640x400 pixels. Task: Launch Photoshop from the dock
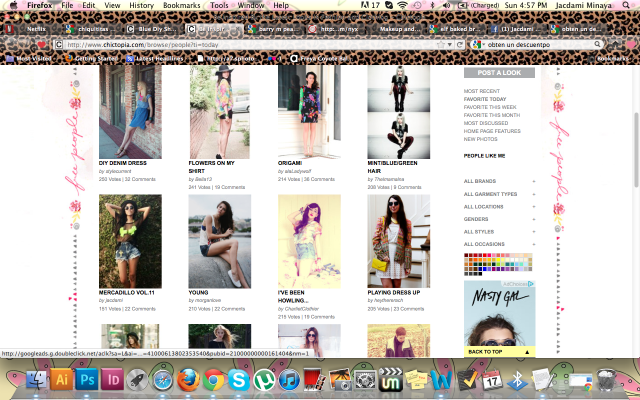[87, 380]
